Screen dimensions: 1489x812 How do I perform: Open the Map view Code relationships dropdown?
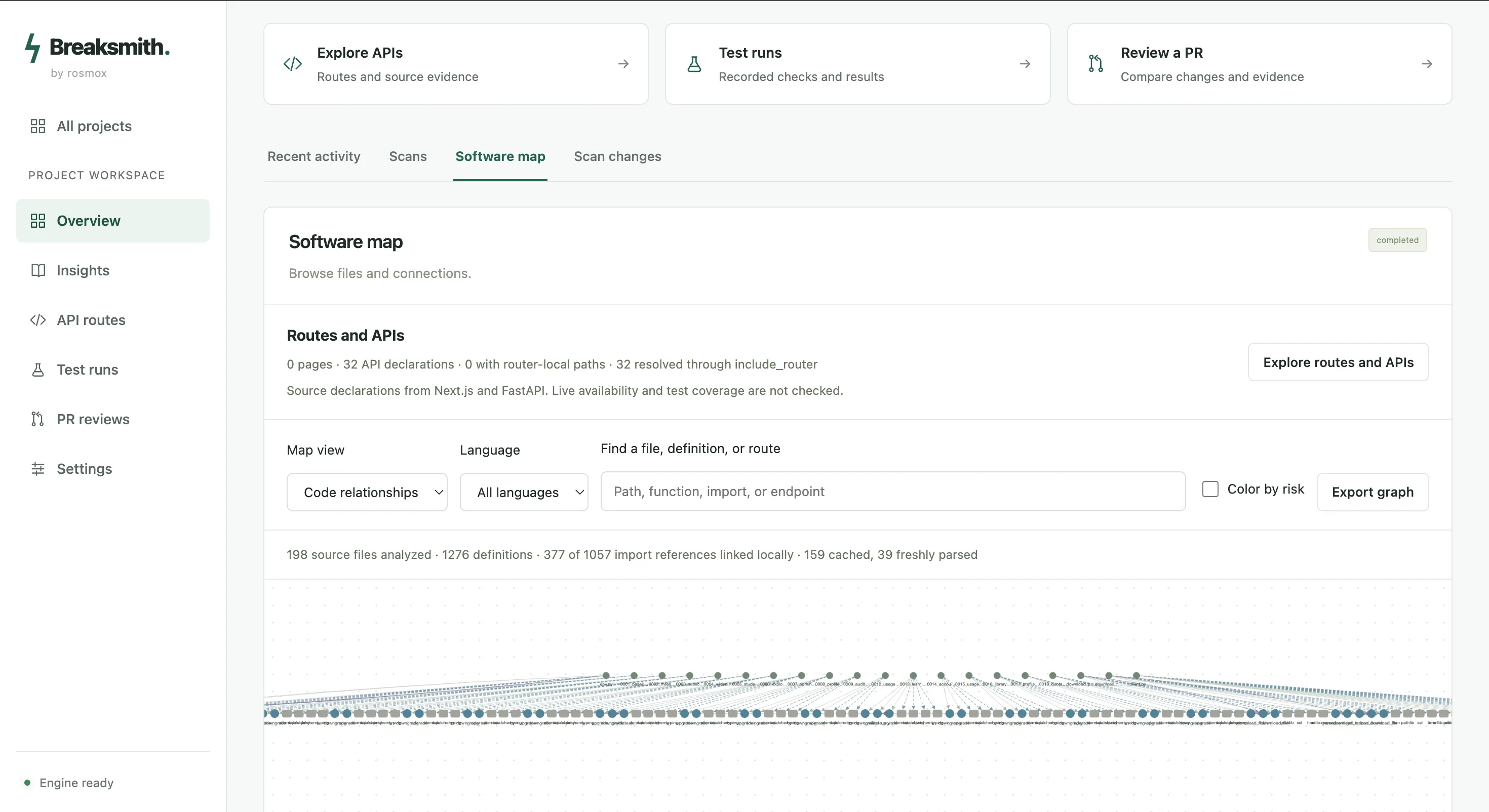pos(367,492)
